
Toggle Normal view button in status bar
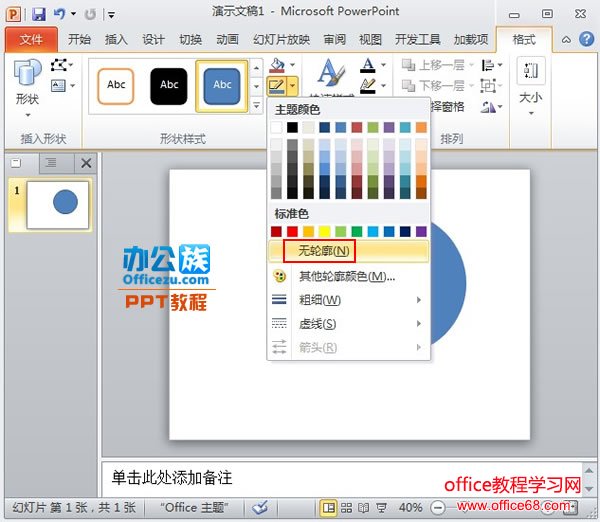point(328,508)
